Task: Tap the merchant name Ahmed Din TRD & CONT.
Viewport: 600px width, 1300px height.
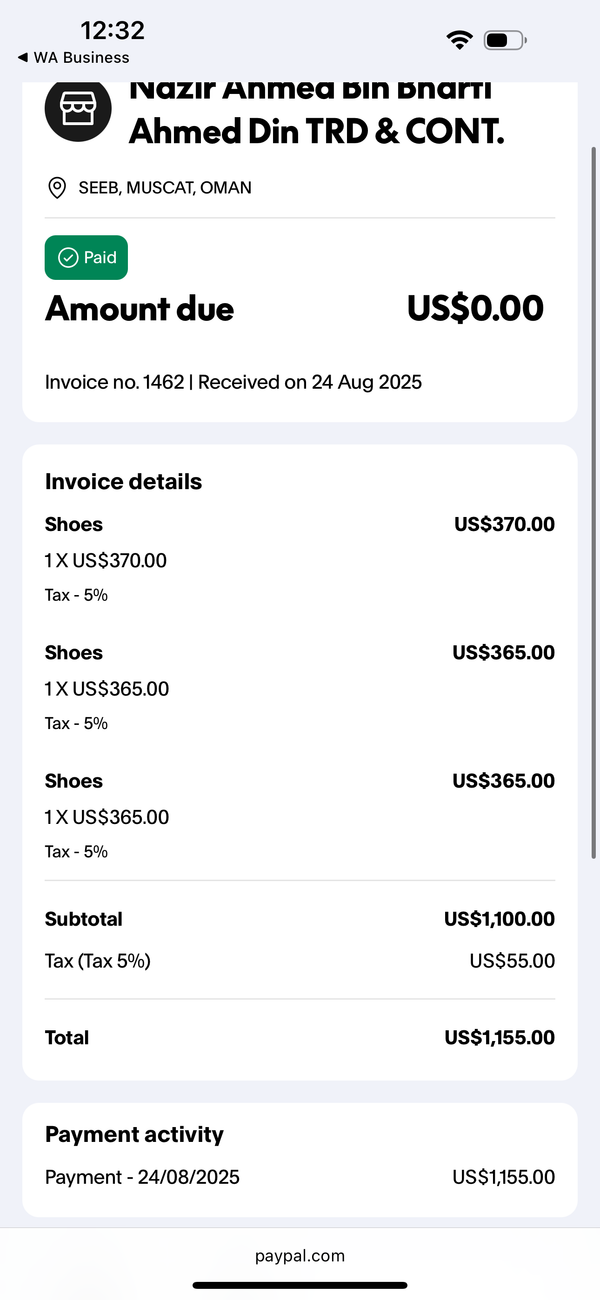Action: (317, 132)
